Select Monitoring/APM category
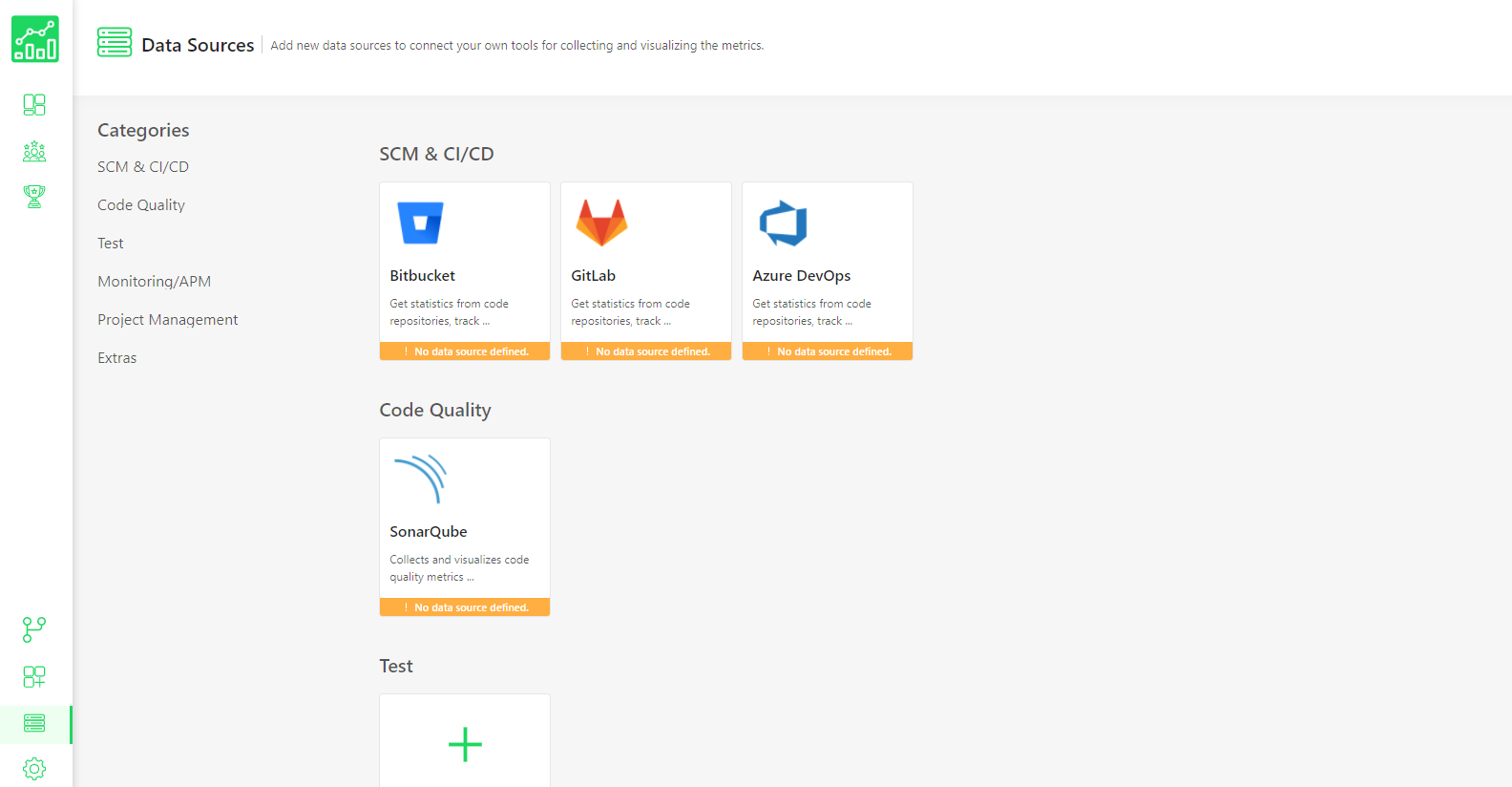 click(x=155, y=281)
